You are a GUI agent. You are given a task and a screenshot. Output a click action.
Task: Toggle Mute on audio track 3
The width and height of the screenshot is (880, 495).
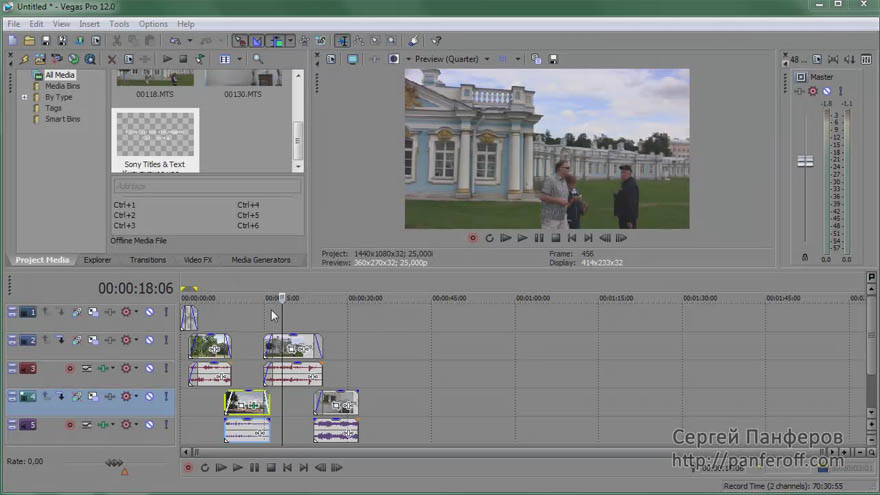pos(149,368)
